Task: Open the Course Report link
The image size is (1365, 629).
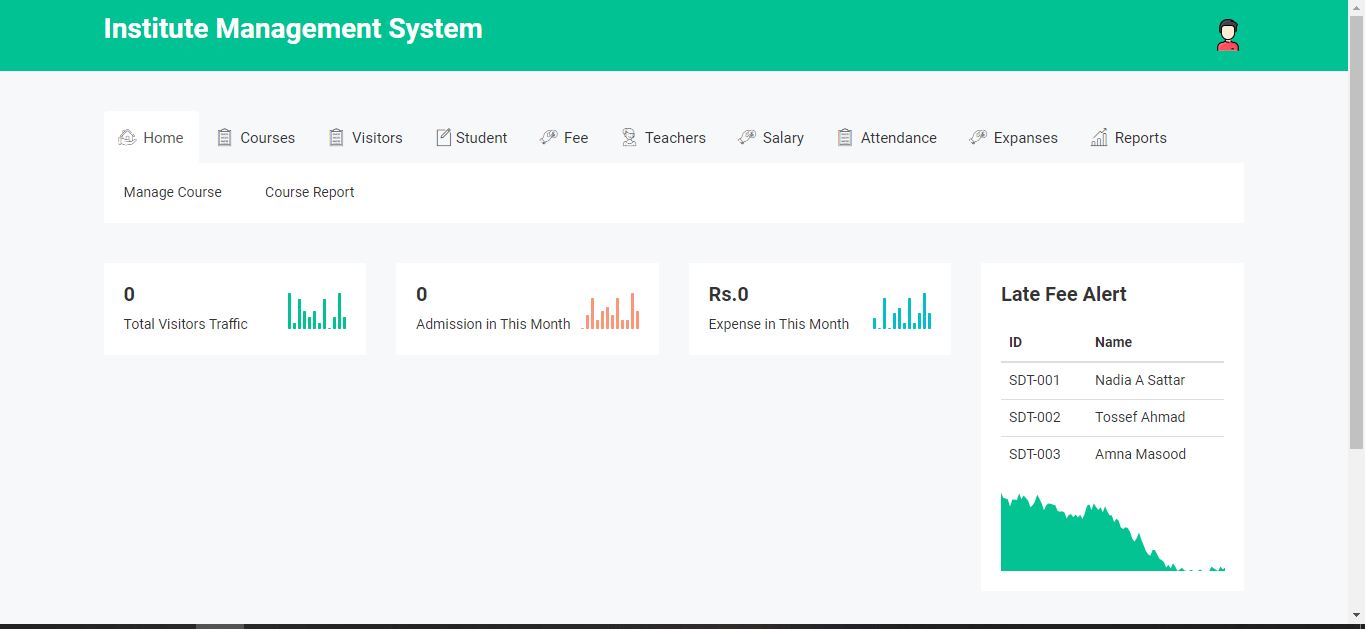Action: (309, 192)
